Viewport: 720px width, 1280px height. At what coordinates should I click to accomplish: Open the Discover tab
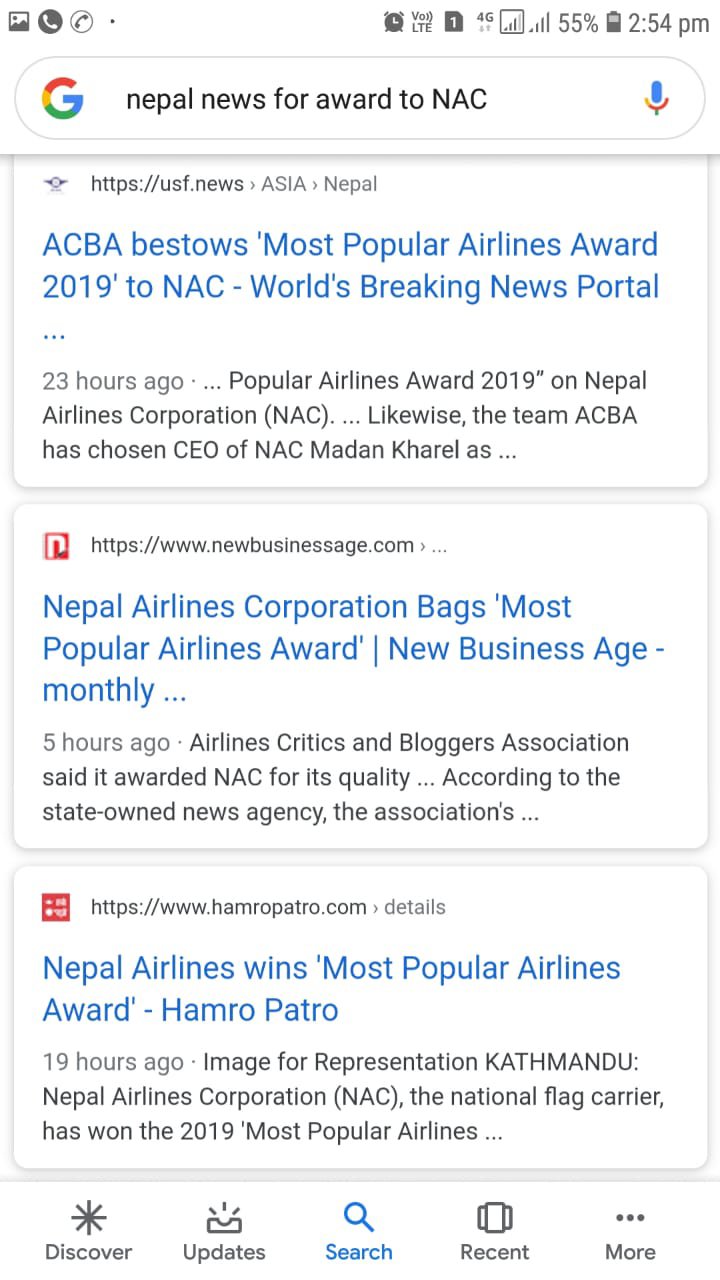(88, 1232)
